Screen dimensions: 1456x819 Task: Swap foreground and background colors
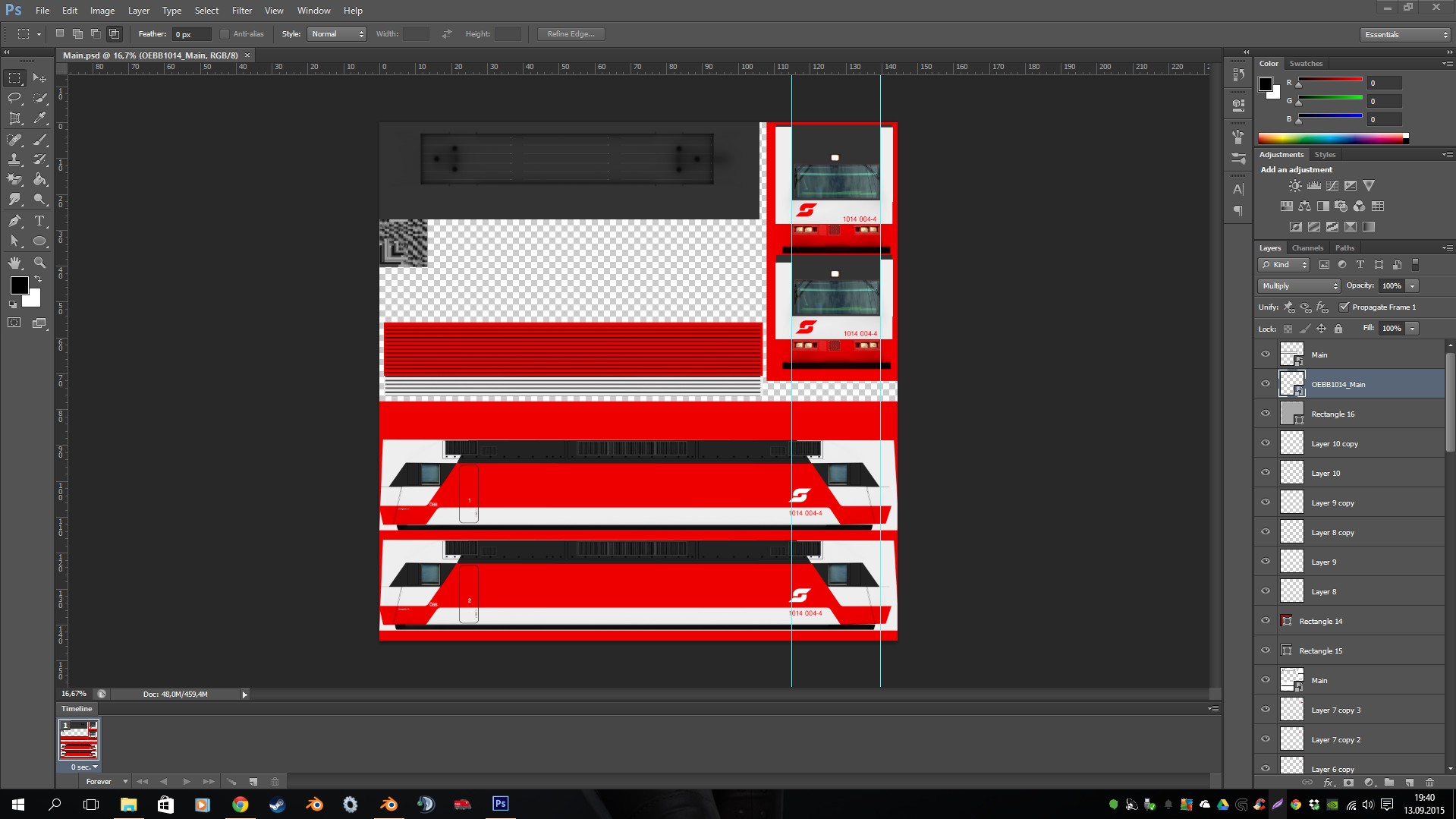(x=38, y=279)
